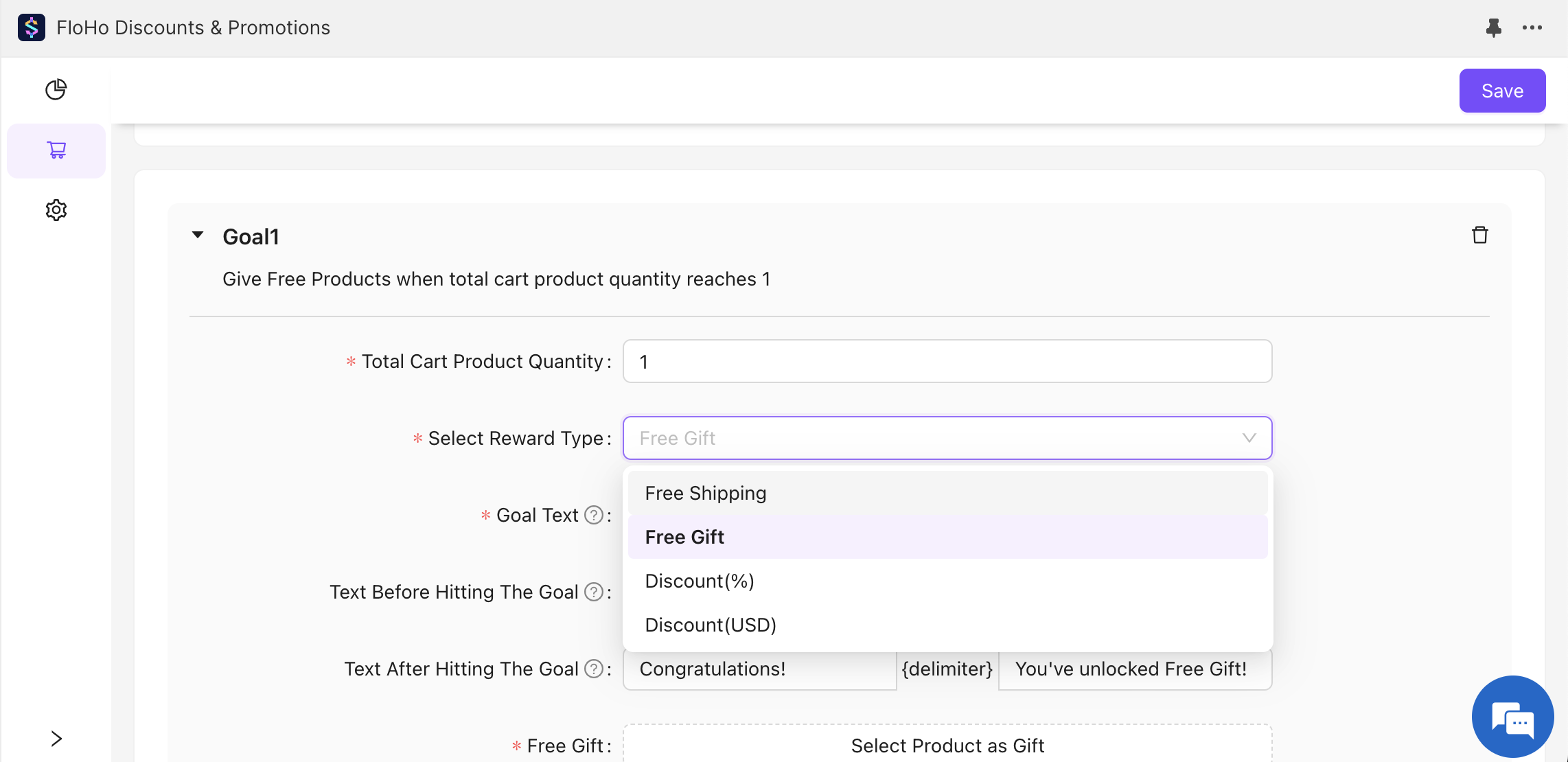The image size is (1568, 762).
Task: Click the Total Cart Product Quantity field
Action: (947, 361)
